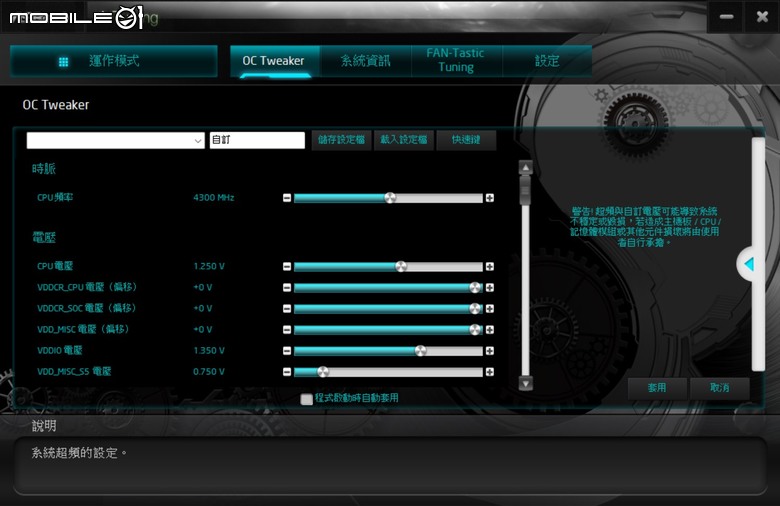Screen dimensions: 780x506
Task: Switch to the OC Tweaker tab
Action: coord(275,61)
